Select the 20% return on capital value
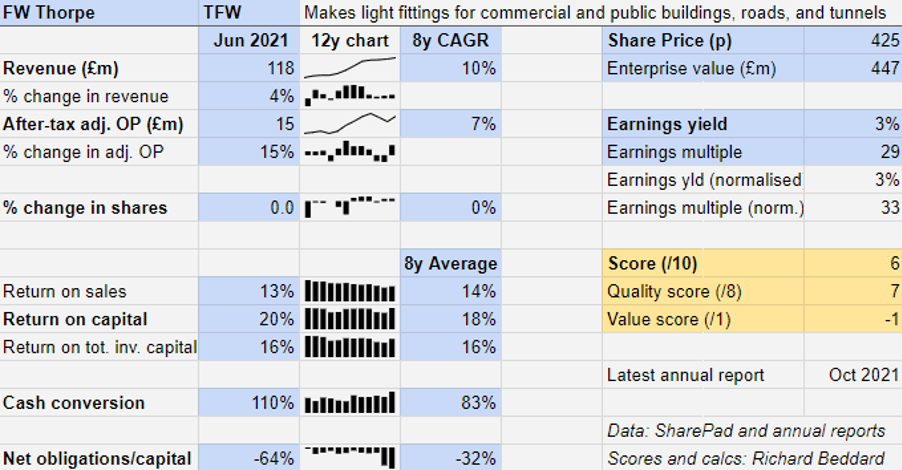The height and width of the screenshot is (470, 902). click(x=249, y=319)
